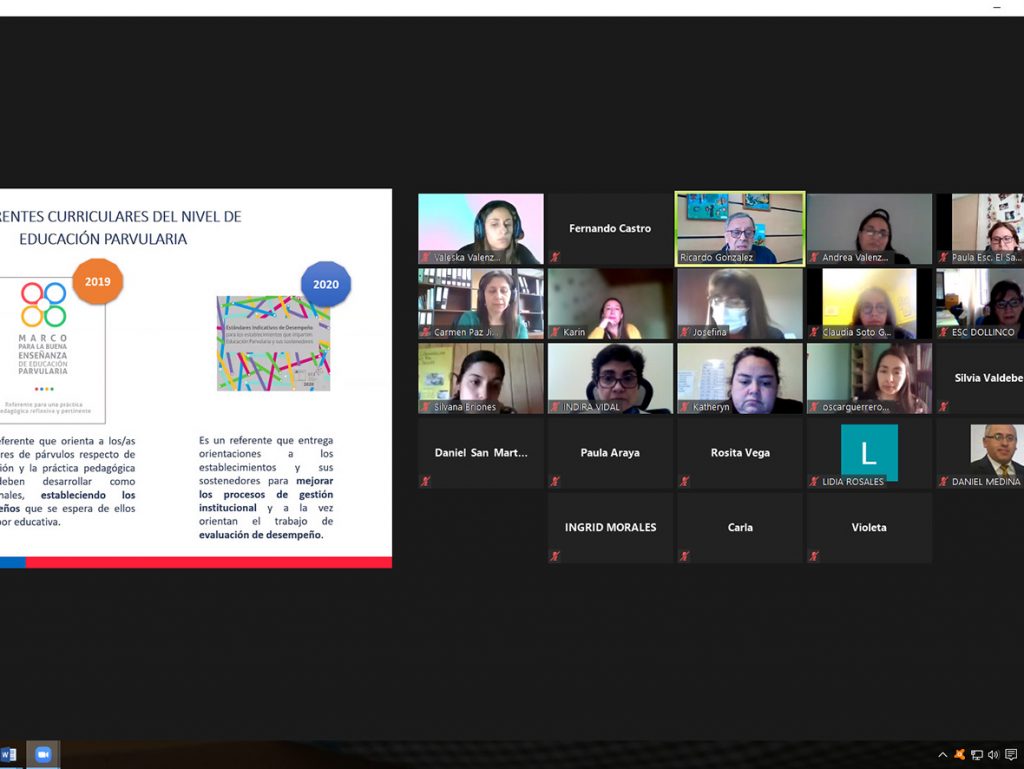1024x769 pixels.
Task: Click muted mic icon on Silvia Valdebe tile
Action: pos(944,407)
